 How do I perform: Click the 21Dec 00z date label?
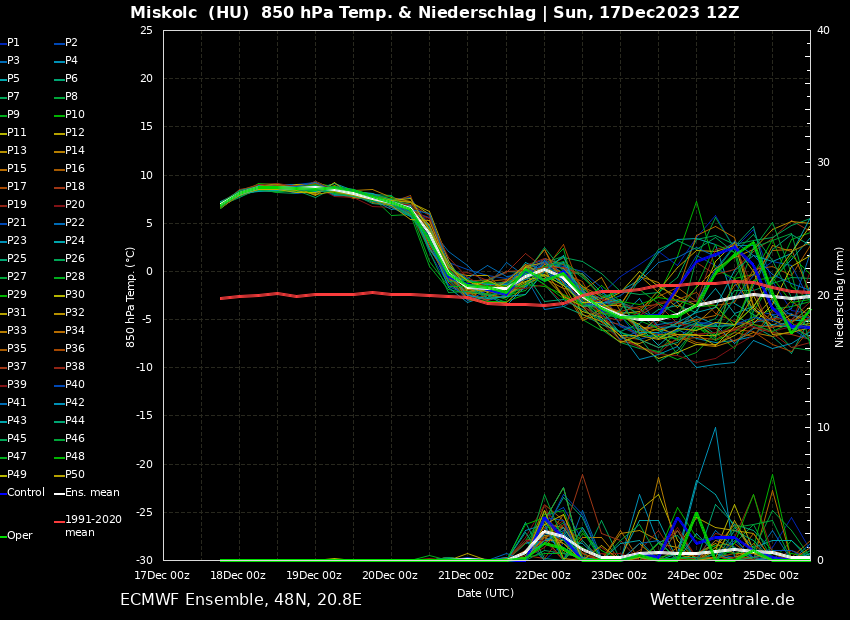[465, 575]
